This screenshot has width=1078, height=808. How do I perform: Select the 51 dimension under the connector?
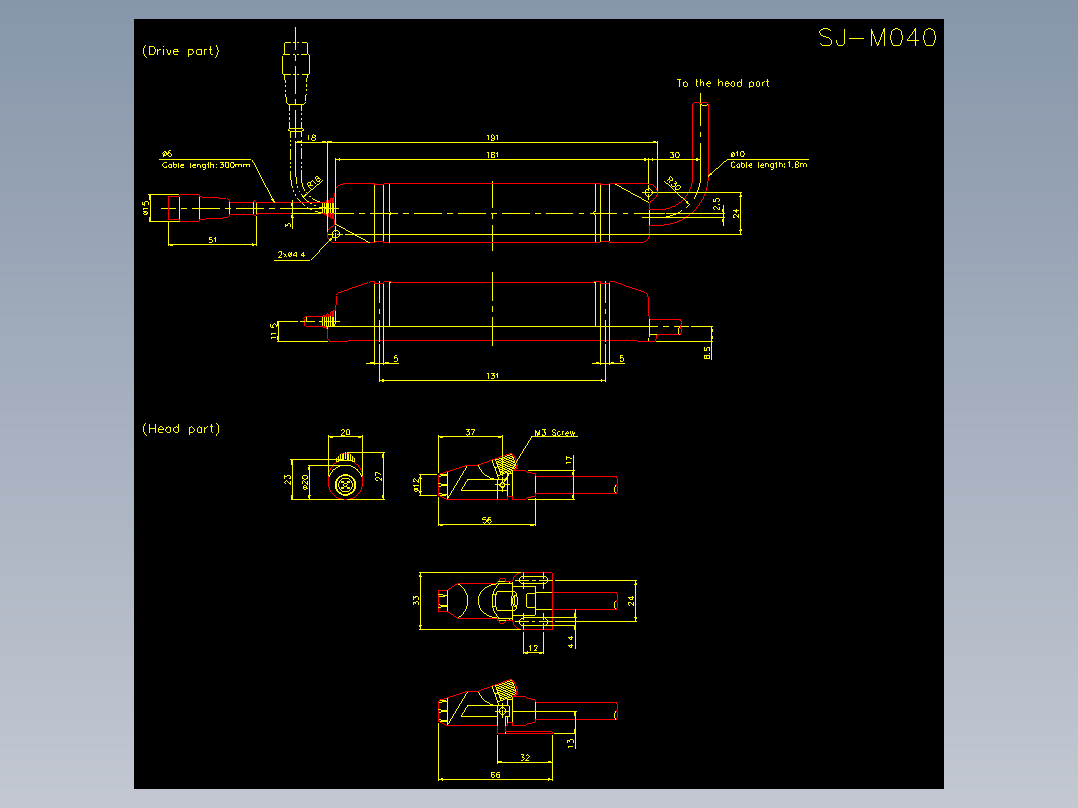point(211,240)
